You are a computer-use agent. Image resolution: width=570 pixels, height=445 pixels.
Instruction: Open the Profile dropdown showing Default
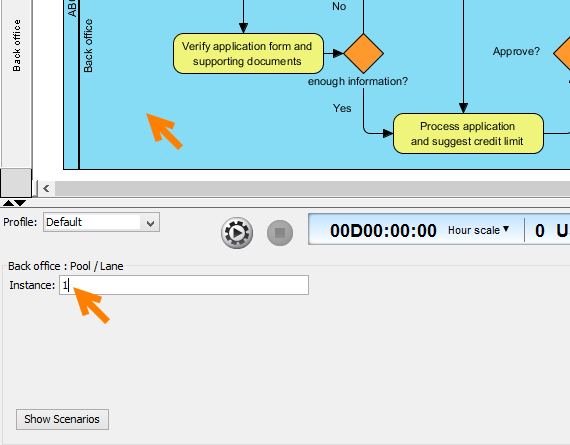click(x=101, y=222)
